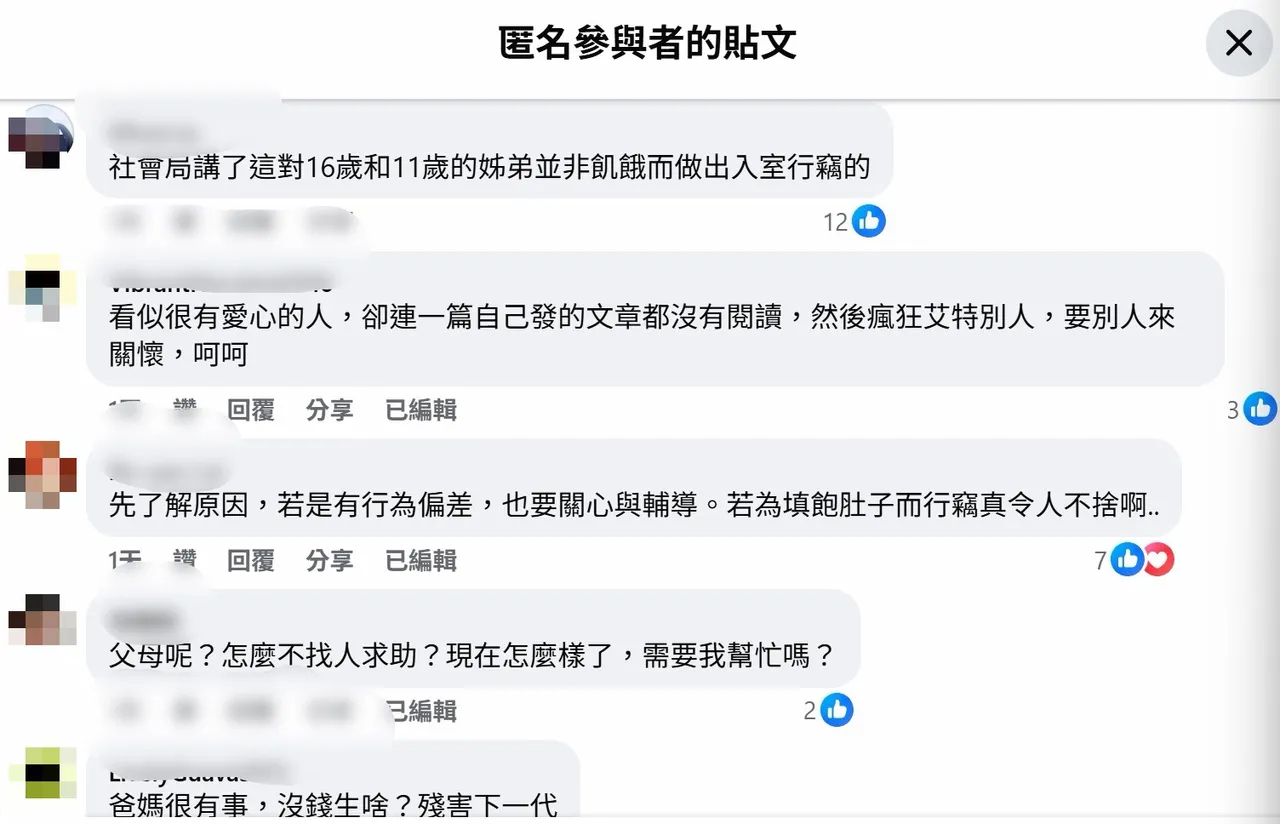
Task: Click the heart reaction icon next to 7
Action: click(1157, 560)
